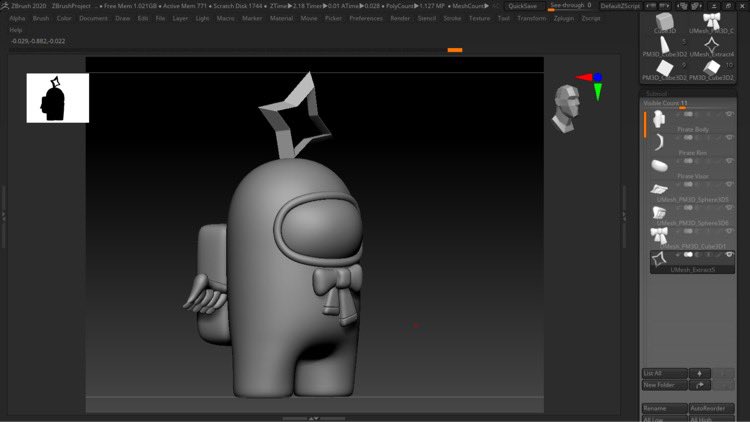Open the Document menu
Viewport: 750px width, 422px height.
93,18
